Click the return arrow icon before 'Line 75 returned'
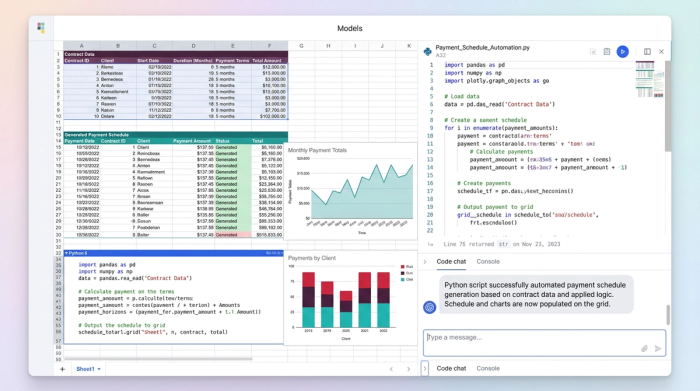Image resolution: width=700 pixels, height=391 pixels. coord(430,244)
